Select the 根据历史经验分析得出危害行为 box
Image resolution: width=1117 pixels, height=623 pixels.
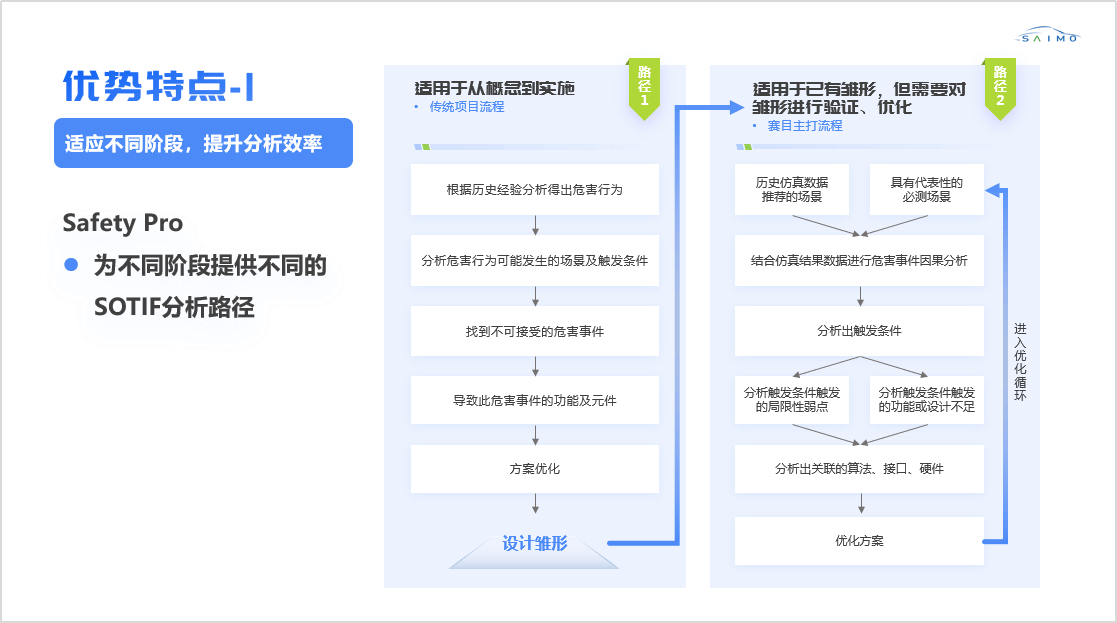click(534, 189)
